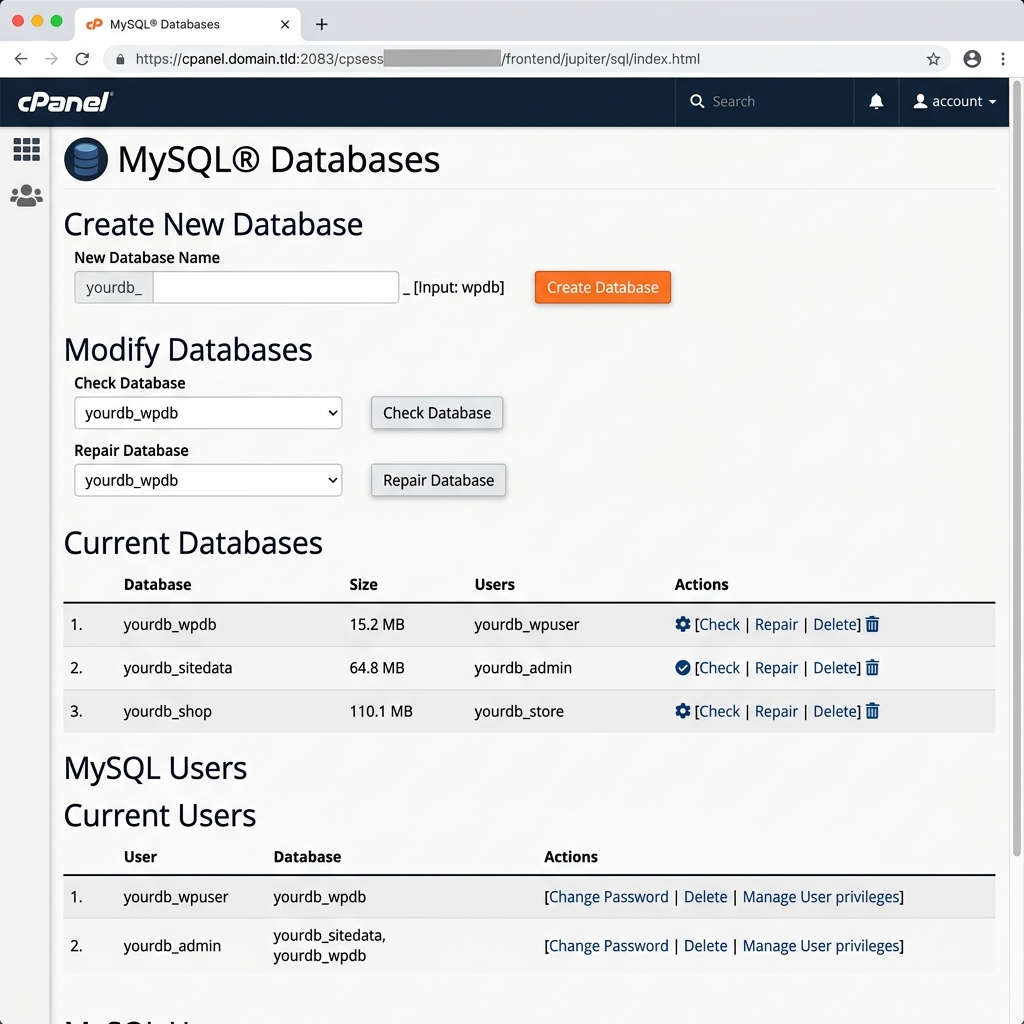Click Delete link for yourdb_shop

[x=835, y=711]
